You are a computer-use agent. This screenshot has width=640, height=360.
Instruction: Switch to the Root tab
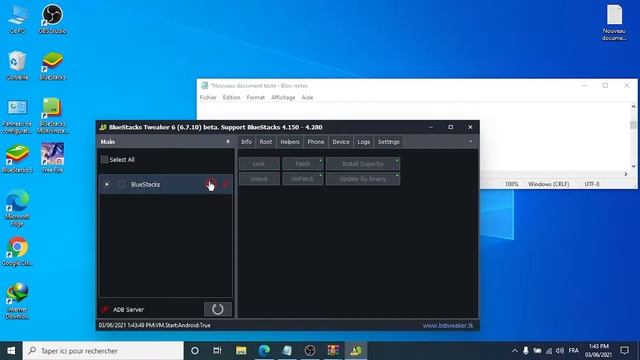tap(266, 142)
